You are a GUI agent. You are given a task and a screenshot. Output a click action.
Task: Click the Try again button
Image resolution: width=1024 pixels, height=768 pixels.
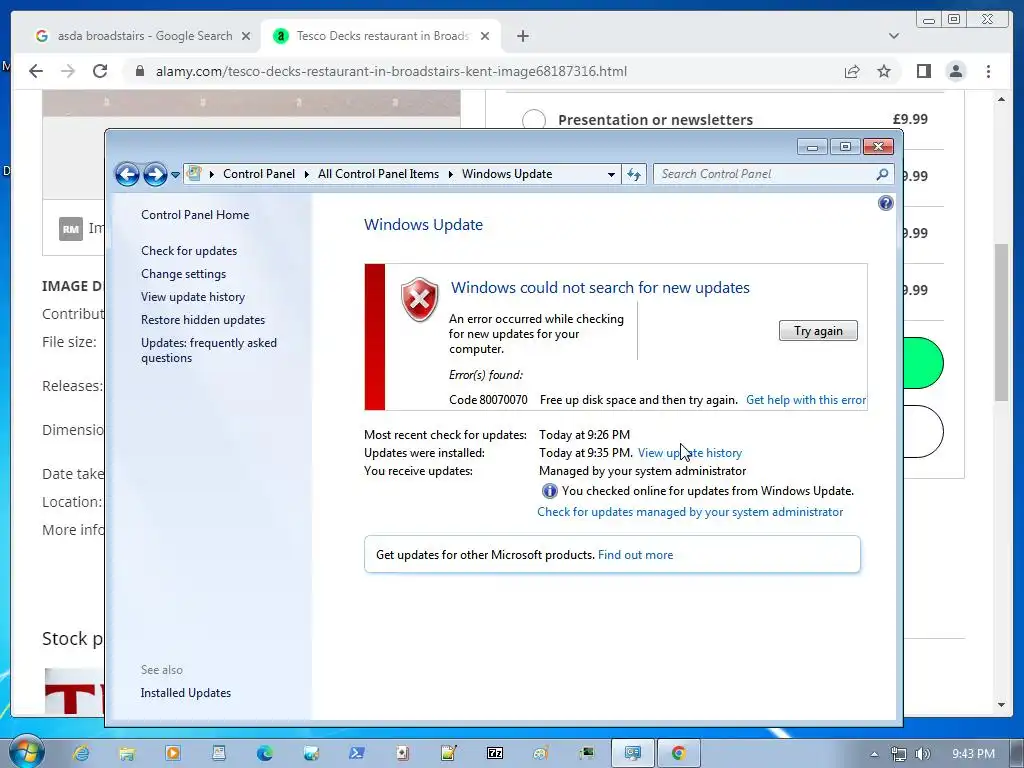[x=818, y=330]
